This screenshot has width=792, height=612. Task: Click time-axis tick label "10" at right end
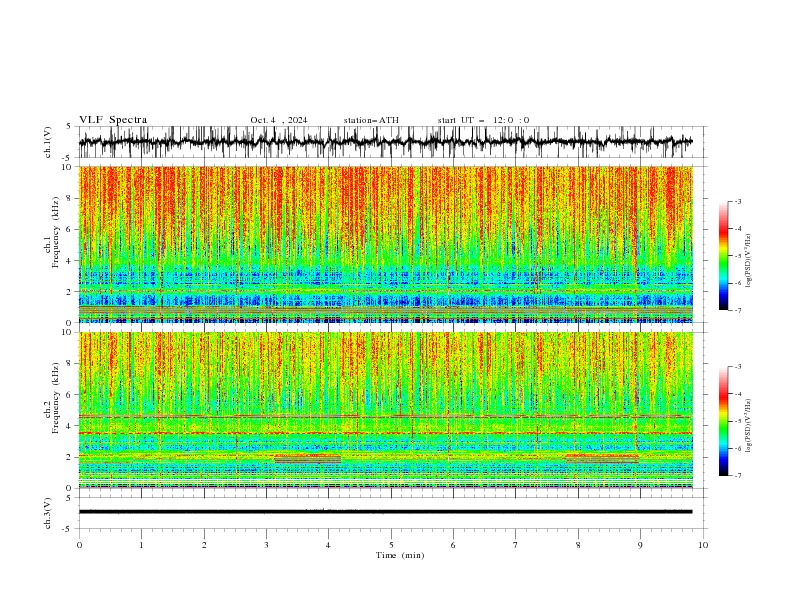coord(703,545)
